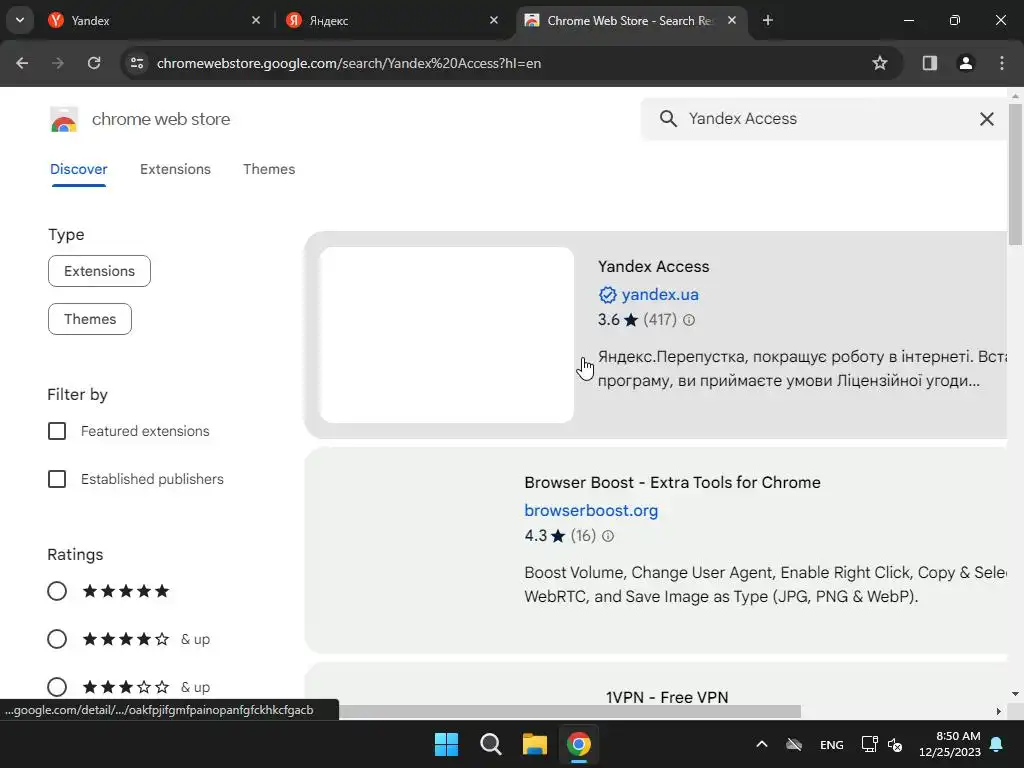Open the tab search dropdown arrow
Image resolution: width=1024 pixels, height=768 pixels.
(20, 20)
